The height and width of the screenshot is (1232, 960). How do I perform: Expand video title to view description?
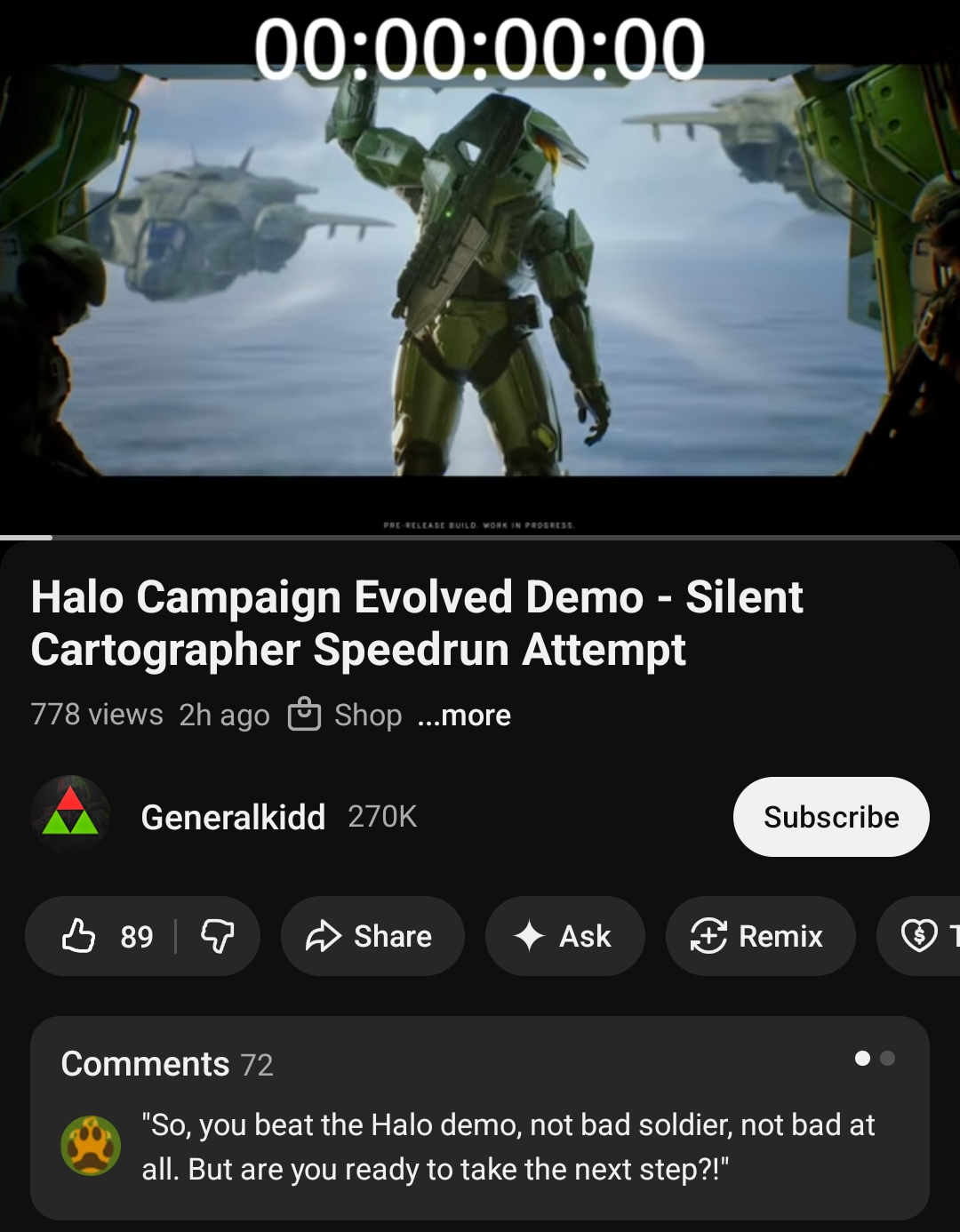coord(417,623)
